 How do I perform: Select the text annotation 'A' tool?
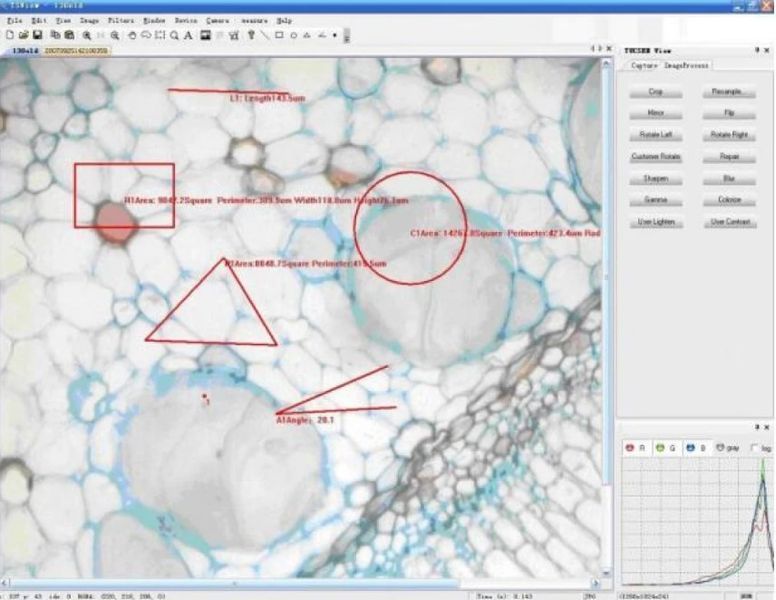188,35
